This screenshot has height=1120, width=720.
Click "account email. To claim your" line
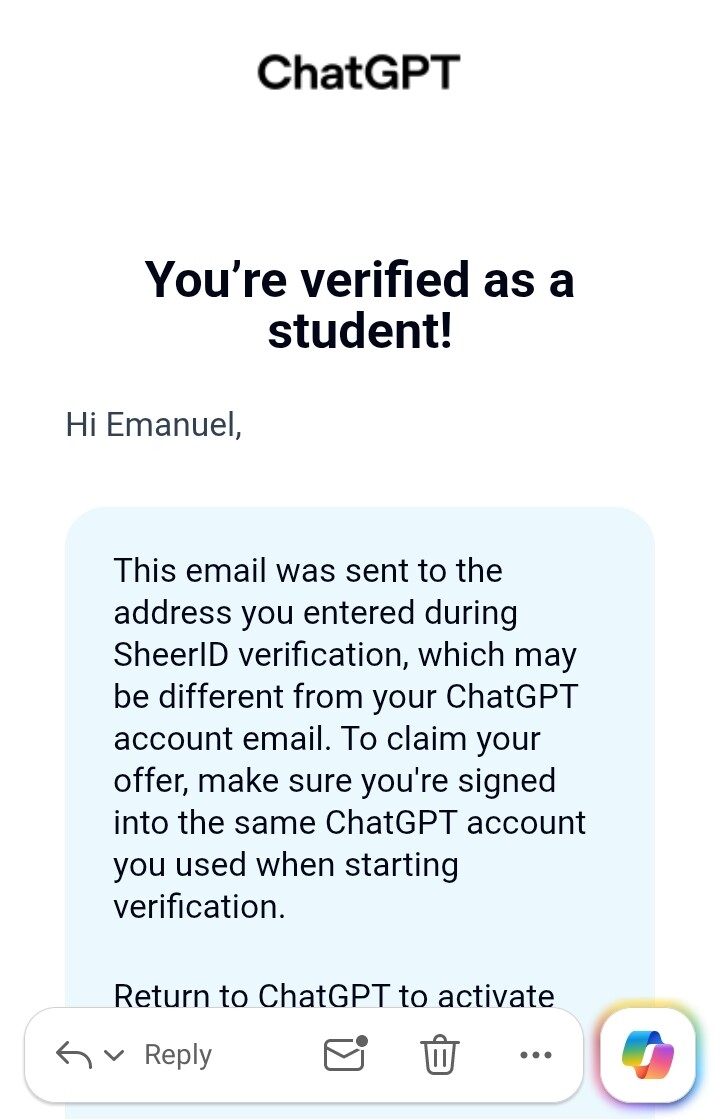click(x=327, y=739)
